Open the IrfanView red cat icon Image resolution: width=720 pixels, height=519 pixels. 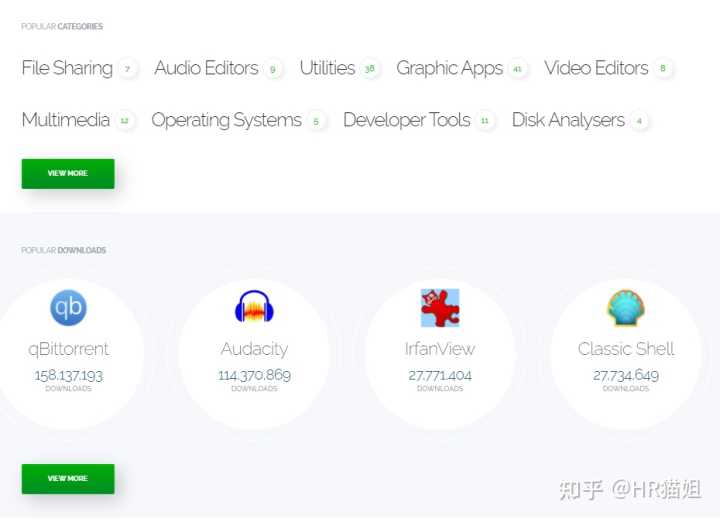[440, 308]
